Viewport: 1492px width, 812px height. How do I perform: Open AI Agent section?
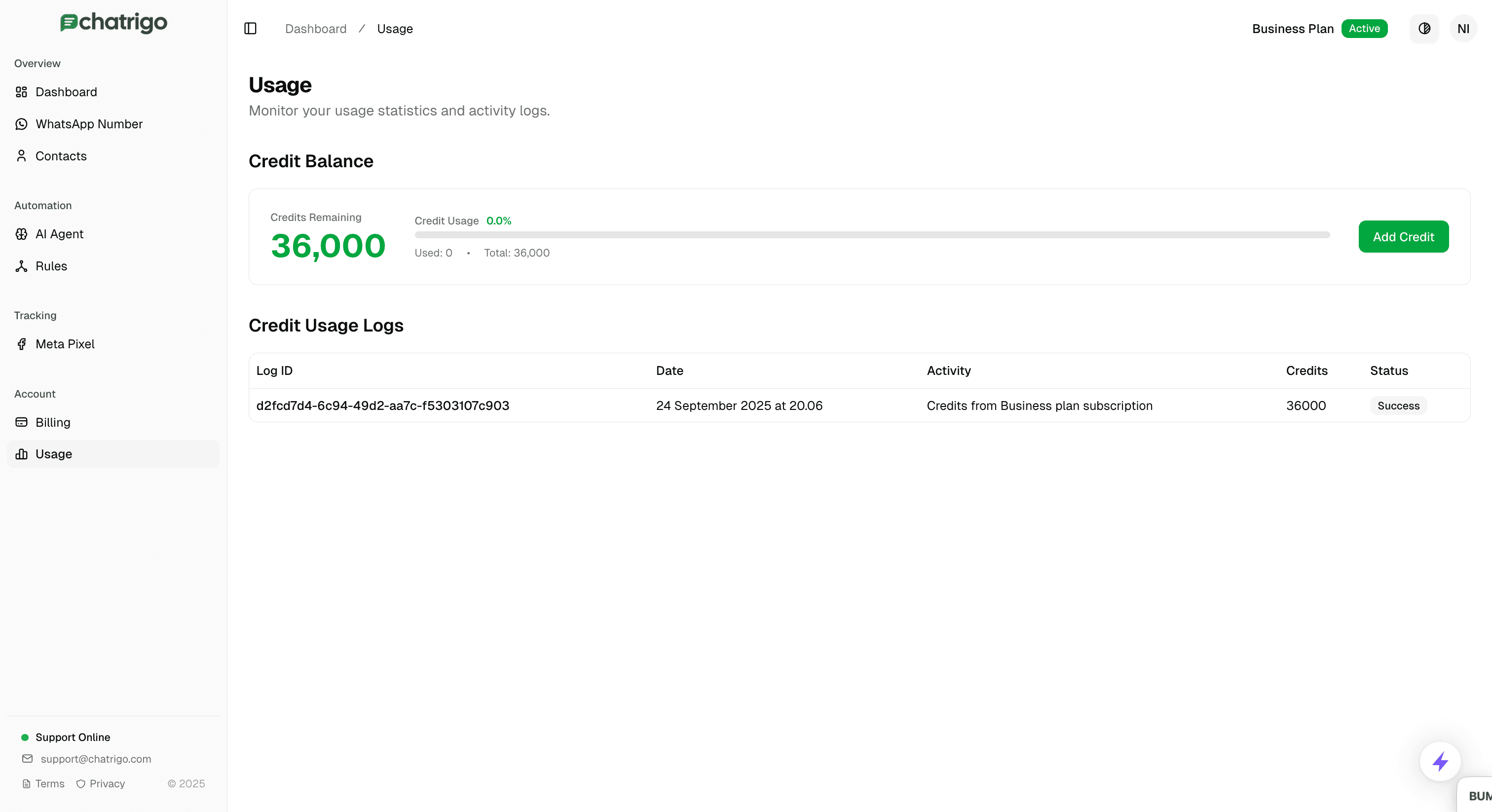(x=59, y=234)
